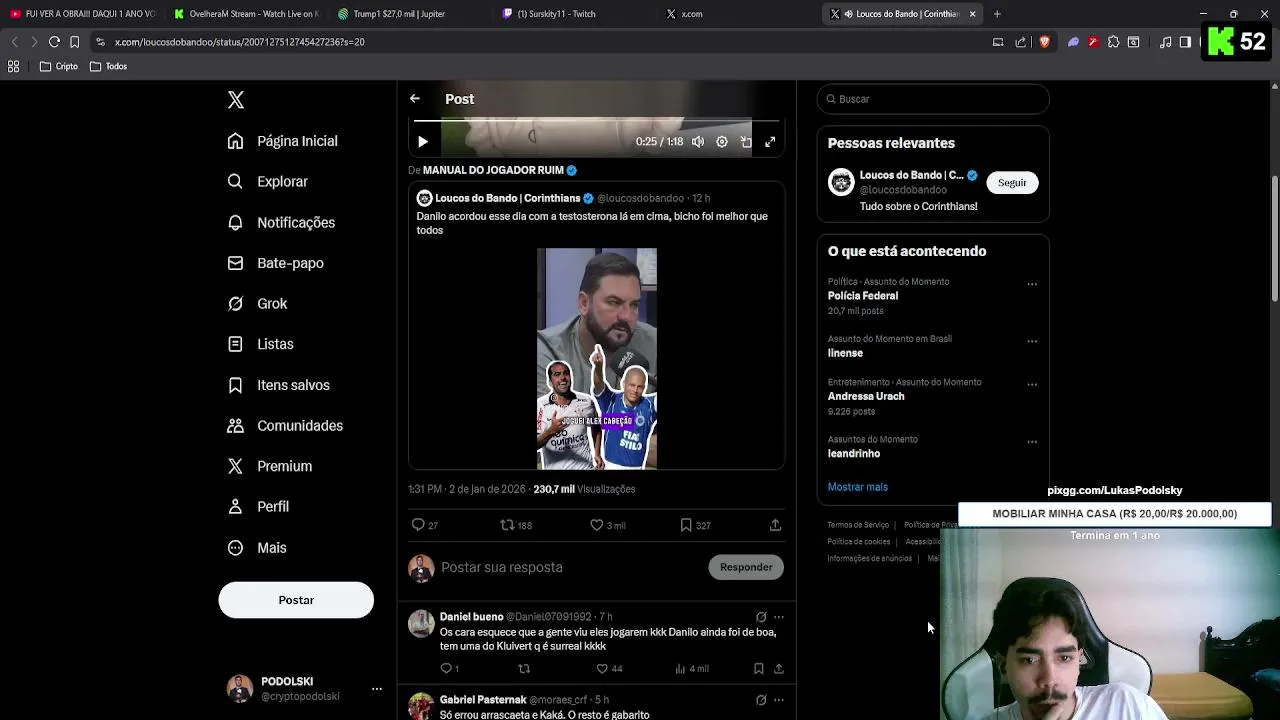The image size is (1280, 720).
Task: Open Bate-papo messages
Action: click(x=276, y=263)
